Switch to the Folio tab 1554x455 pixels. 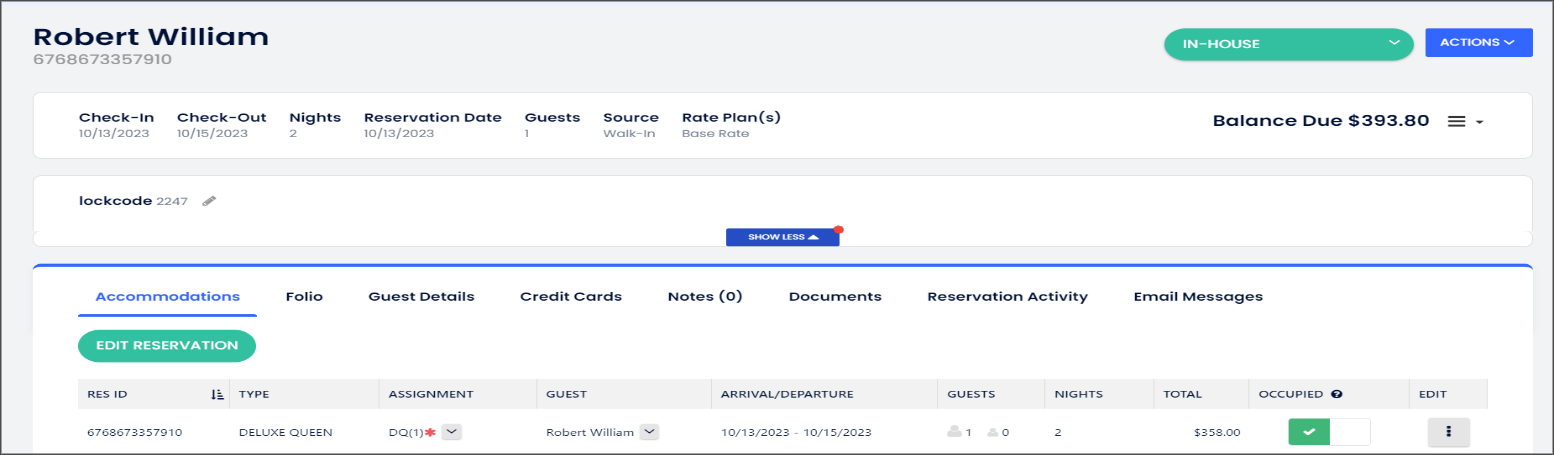coord(304,297)
